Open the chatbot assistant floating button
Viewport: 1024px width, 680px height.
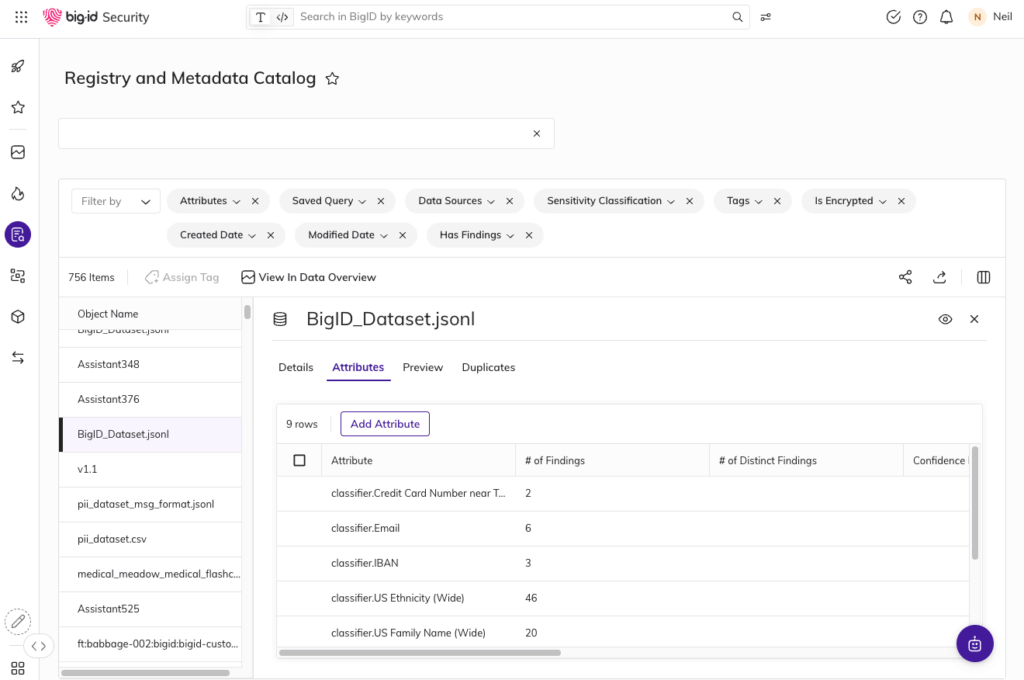pyautogui.click(x=974, y=644)
